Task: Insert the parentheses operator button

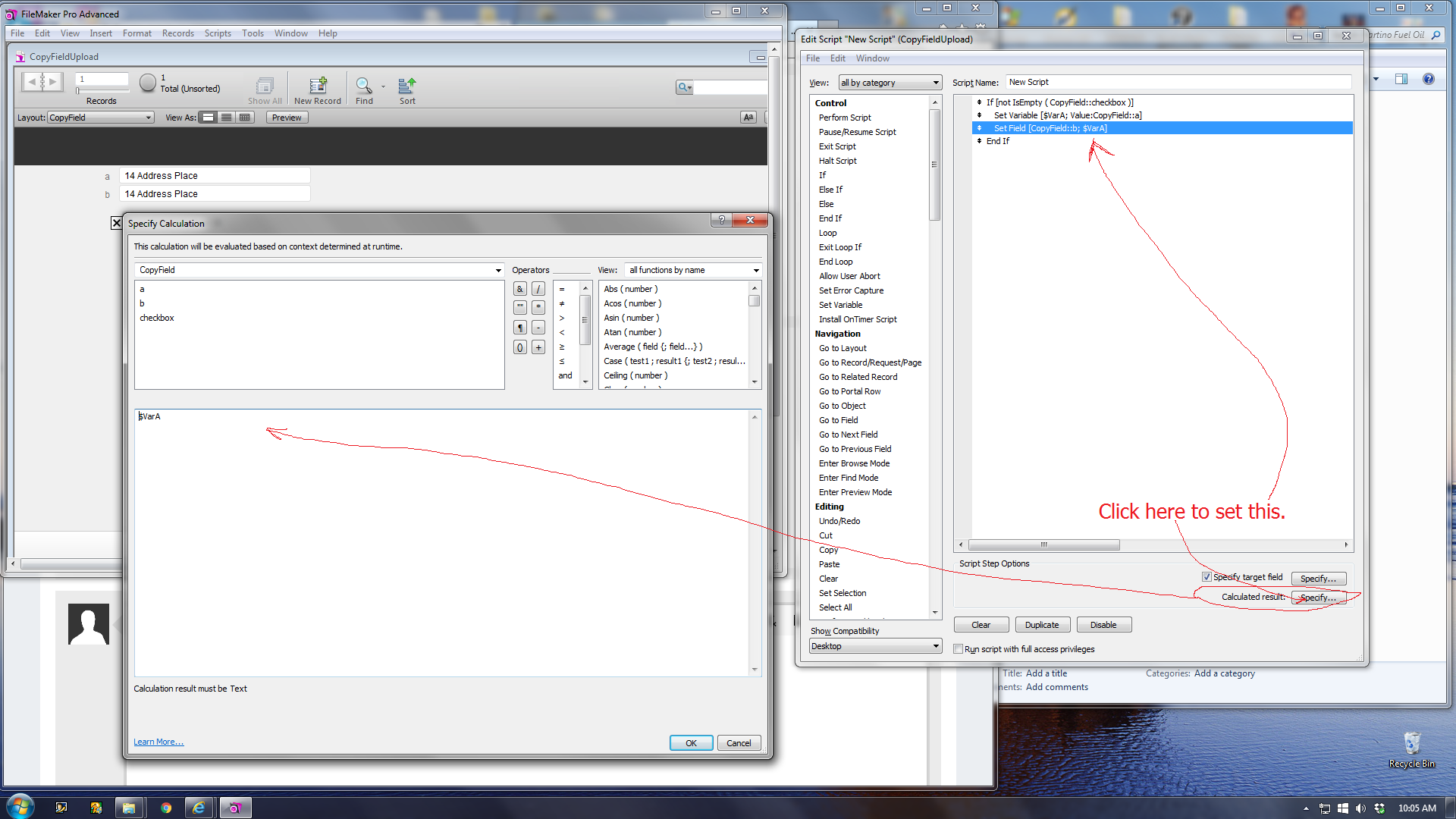Action: pos(520,347)
